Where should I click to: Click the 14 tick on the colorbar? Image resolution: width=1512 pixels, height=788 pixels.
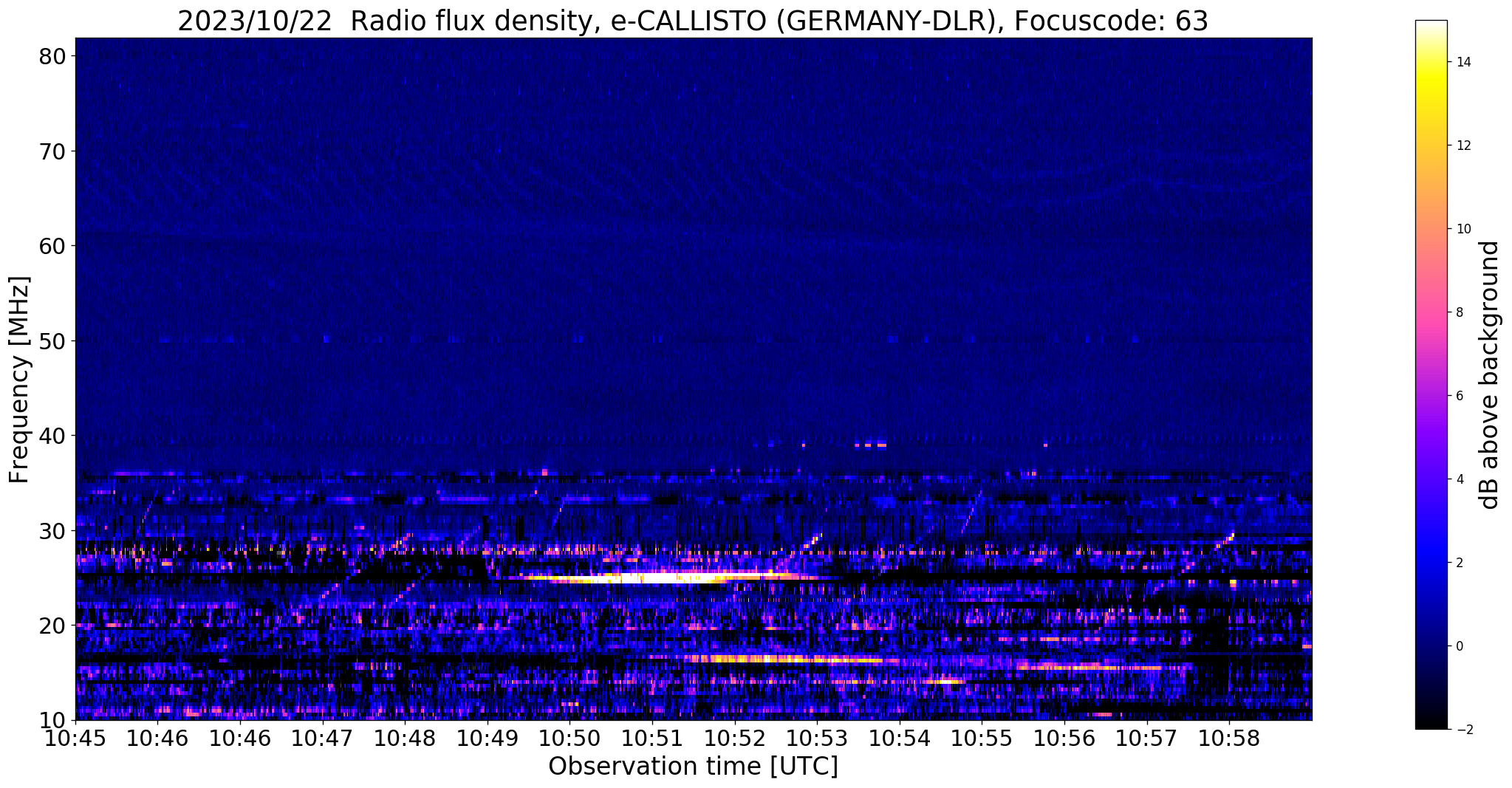(x=1463, y=62)
